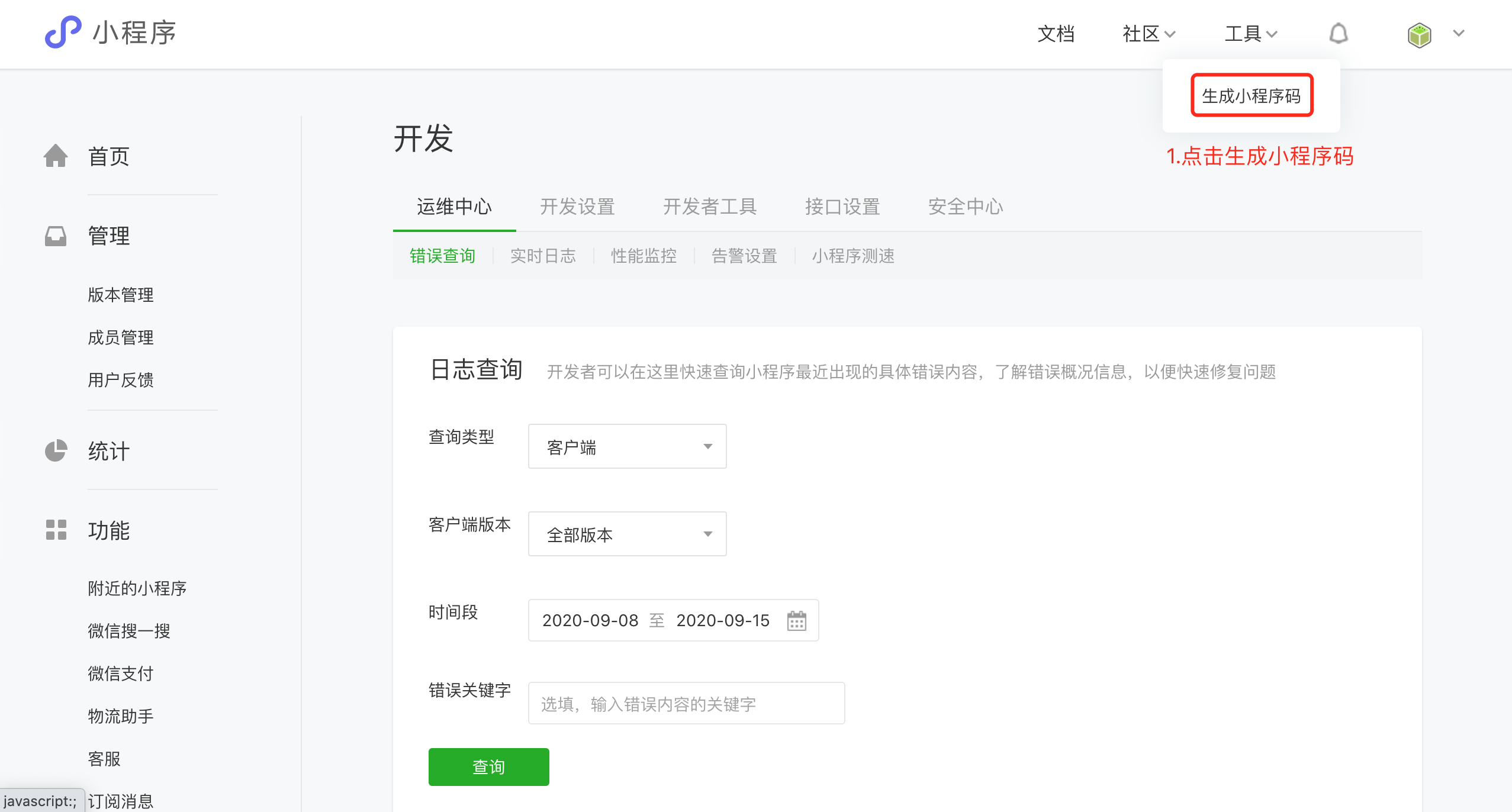Expand the 全部版本 client version dropdown
This screenshot has height=812, width=1512.
click(627, 534)
